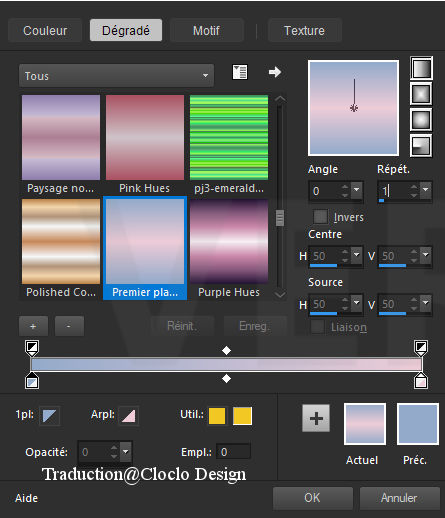Switch to the Motif tab

tap(206, 31)
